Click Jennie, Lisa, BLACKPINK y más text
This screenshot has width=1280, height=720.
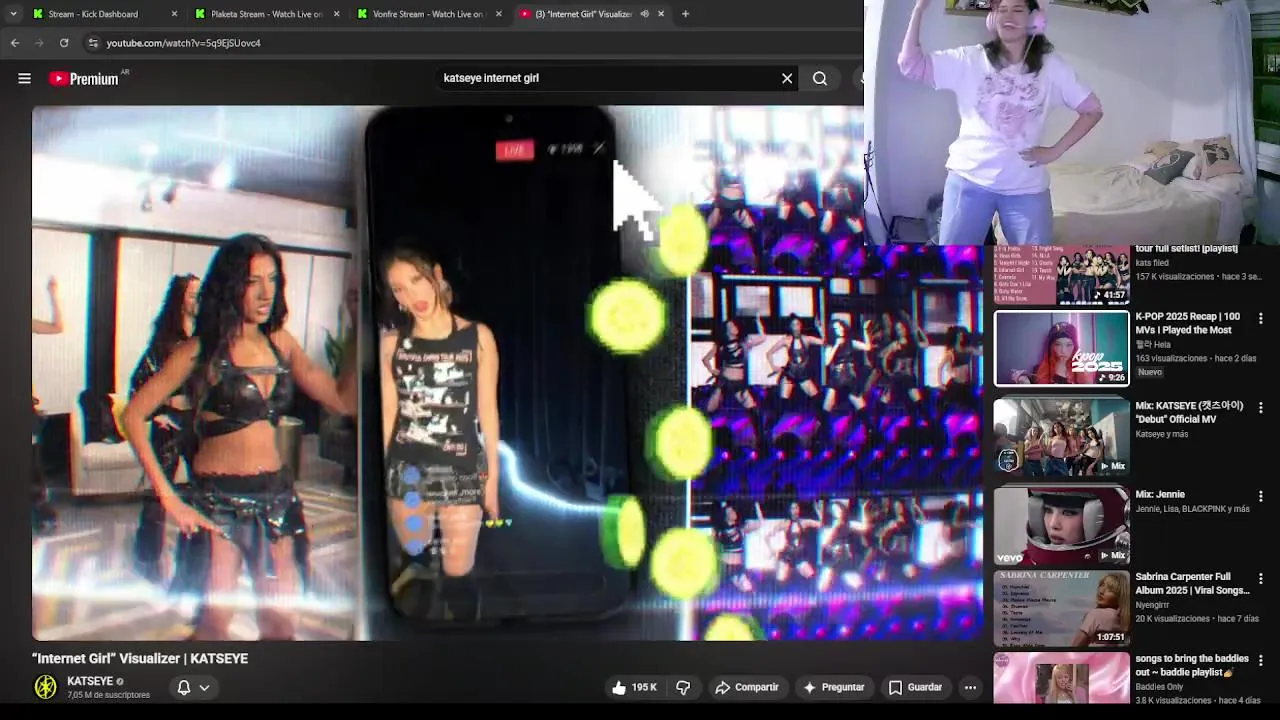(1192, 509)
